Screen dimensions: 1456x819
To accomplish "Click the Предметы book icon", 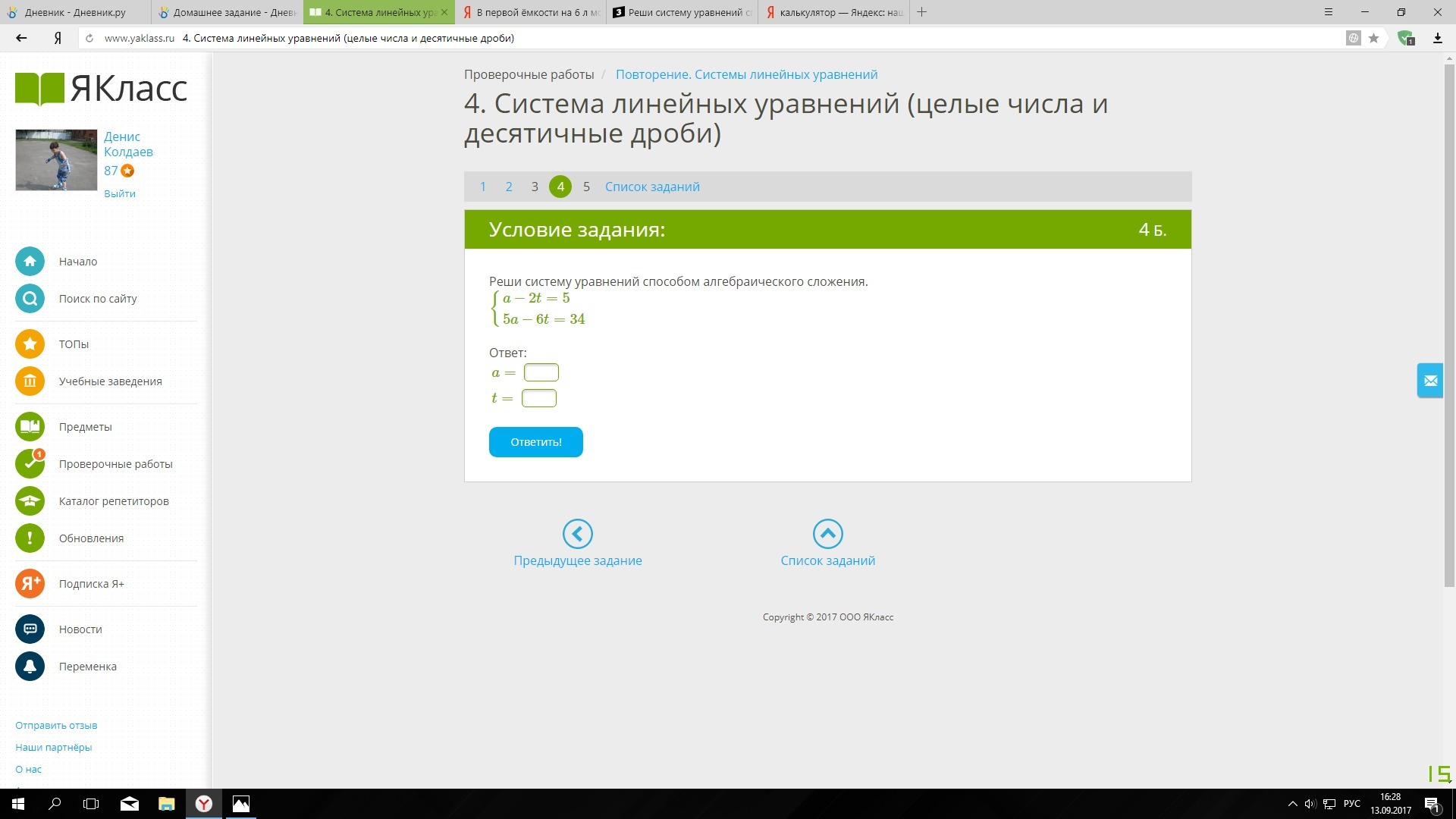I will [x=30, y=427].
